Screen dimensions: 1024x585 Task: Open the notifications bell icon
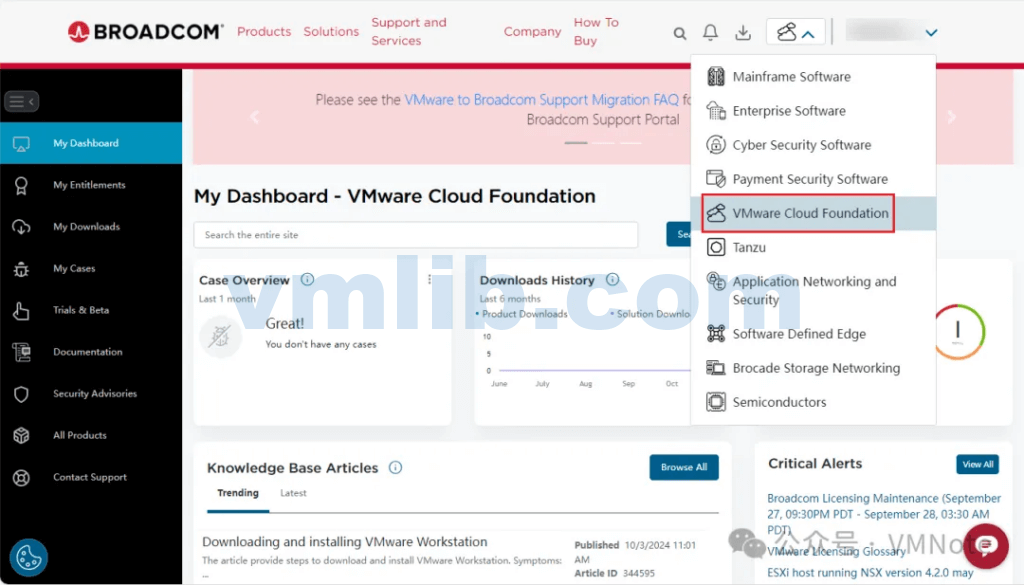click(x=710, y=33)
